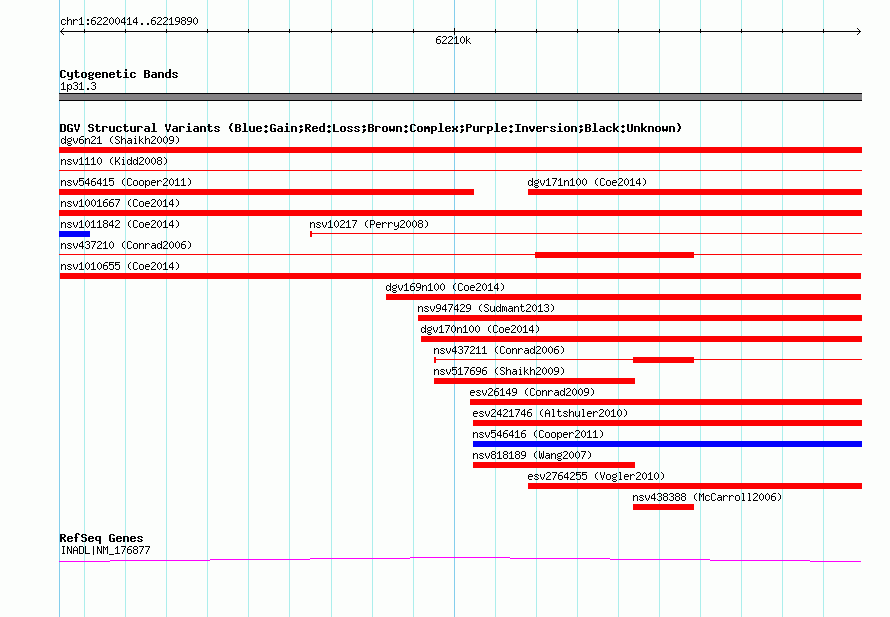Click nsv947429 (Sudmant2013) label
The image size is (890, 617).
pos(486,308)
